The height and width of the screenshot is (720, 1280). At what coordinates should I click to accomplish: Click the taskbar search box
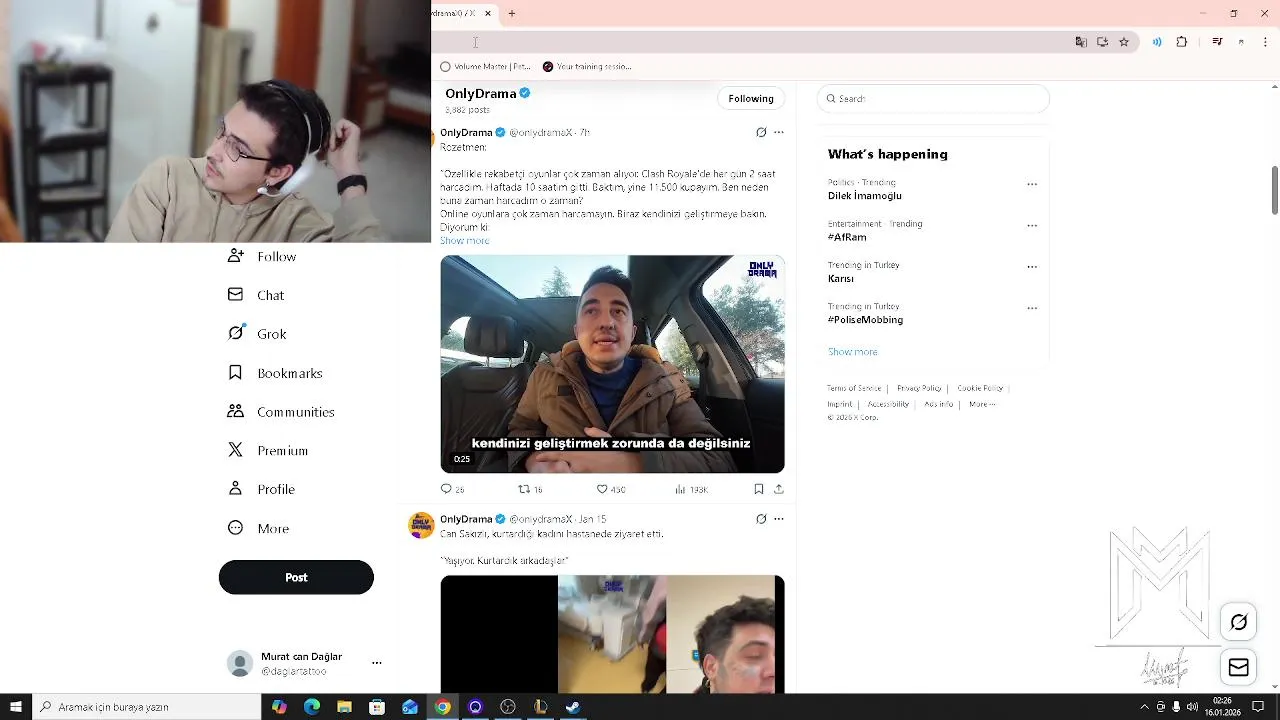point(147,707)
